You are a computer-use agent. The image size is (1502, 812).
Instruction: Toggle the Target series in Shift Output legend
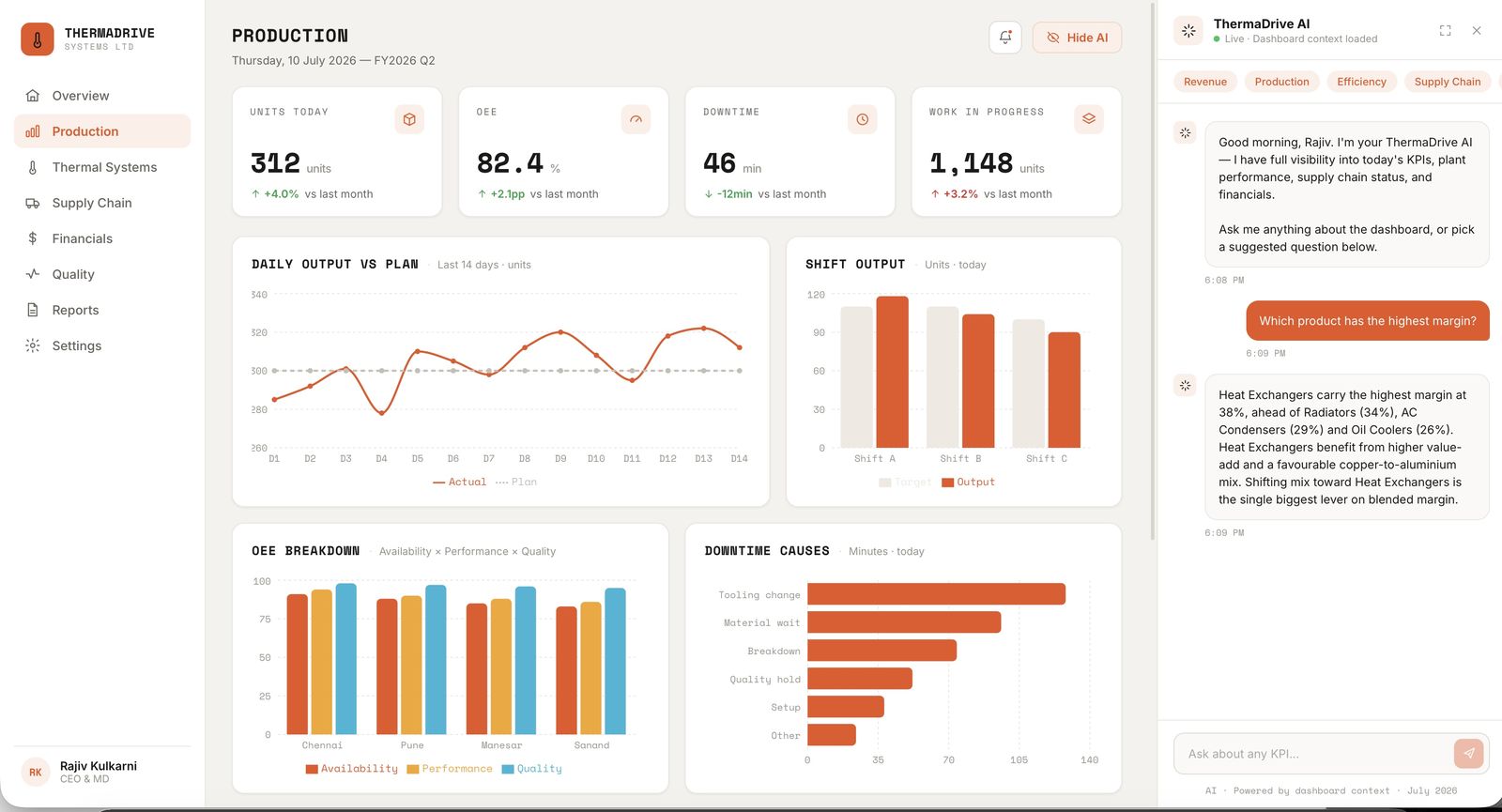pos(905,483)
